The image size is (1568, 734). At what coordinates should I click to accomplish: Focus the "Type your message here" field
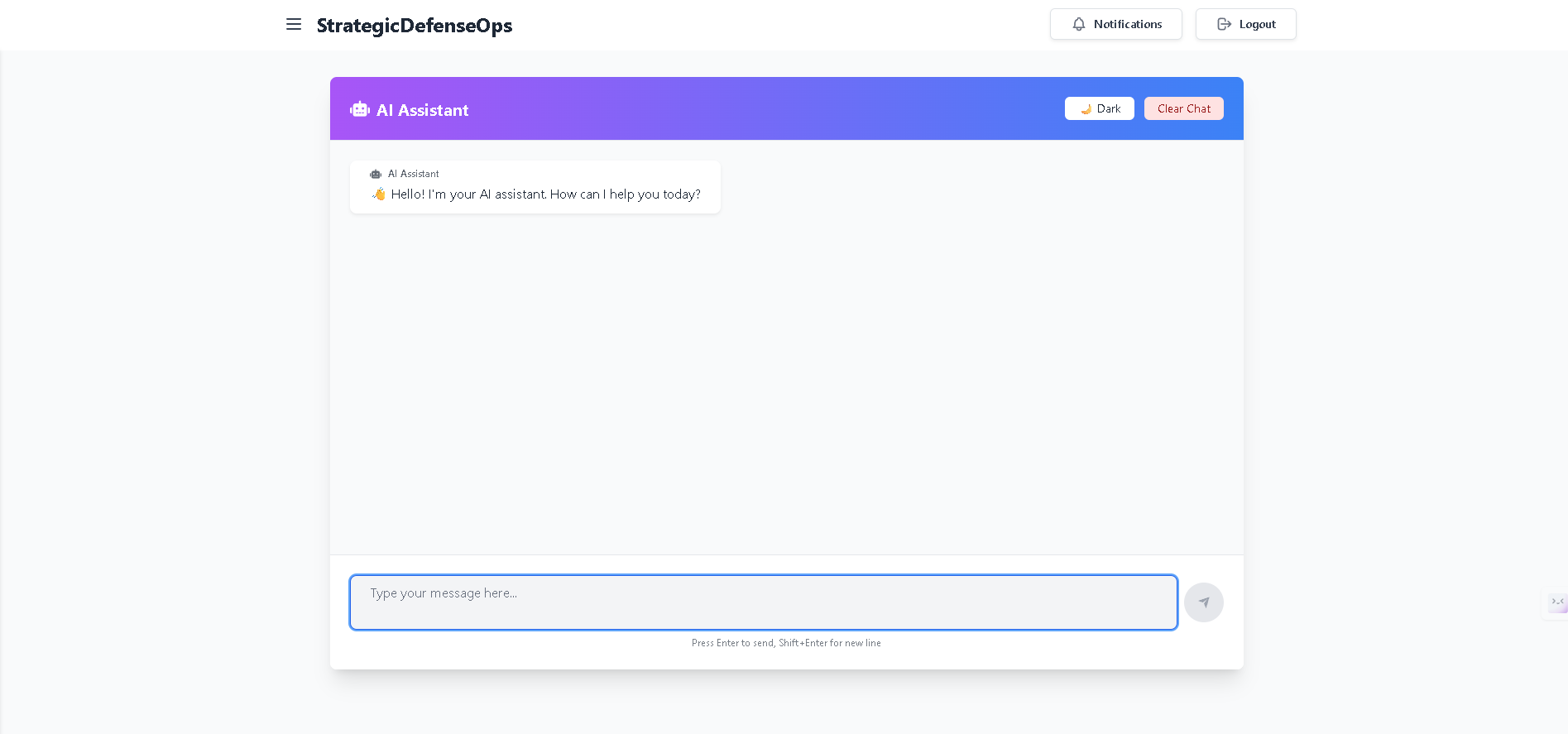[x=764, y=602]
